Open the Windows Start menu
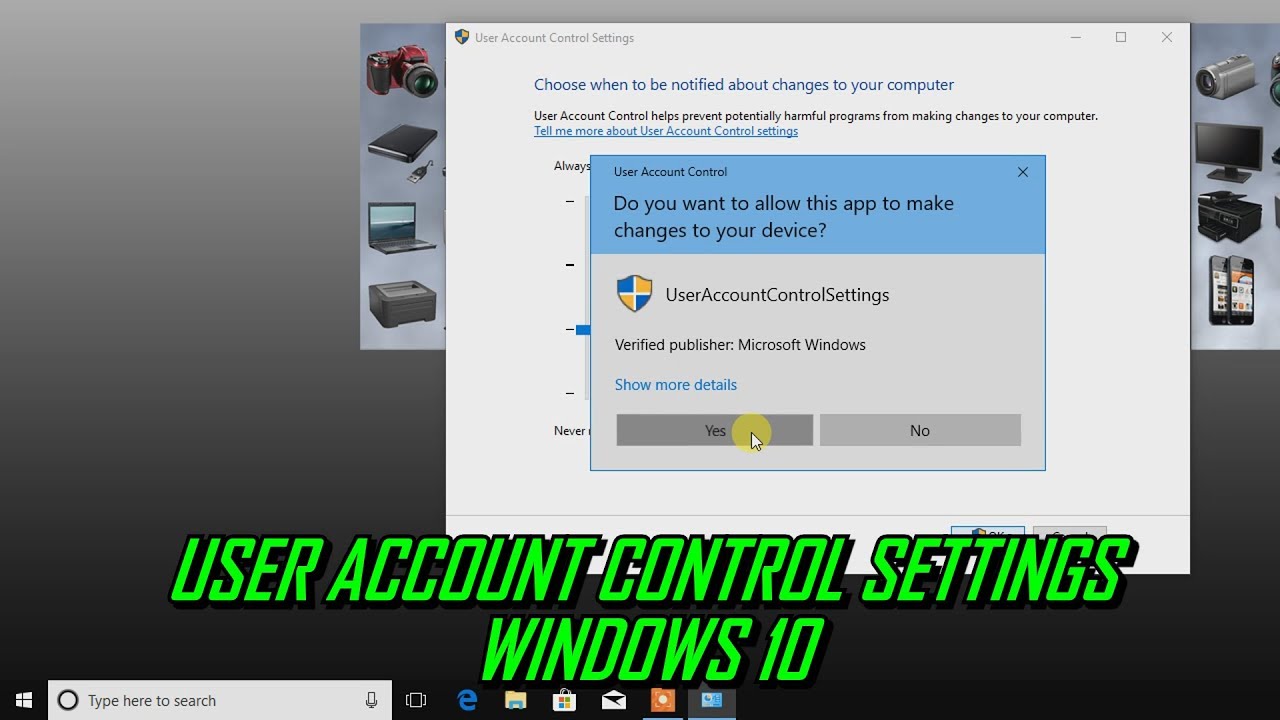 coord(24,700)
